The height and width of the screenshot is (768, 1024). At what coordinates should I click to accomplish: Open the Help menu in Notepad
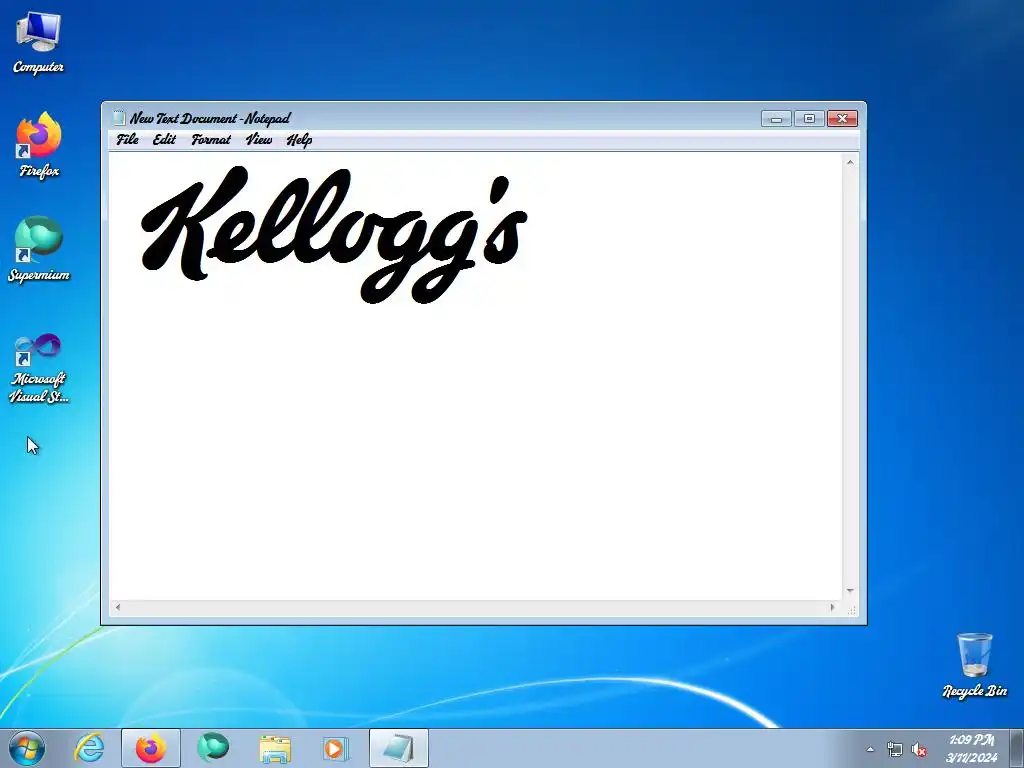[299, 140]
